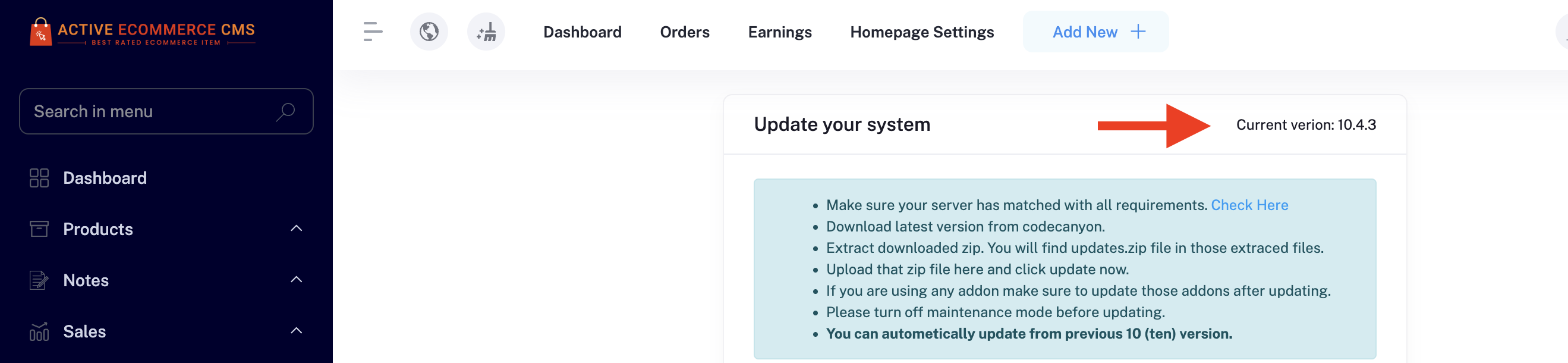This screenshot has height=363, width=1568.
Task: Open Orders in the top navigation
Action: coord(685,32)
